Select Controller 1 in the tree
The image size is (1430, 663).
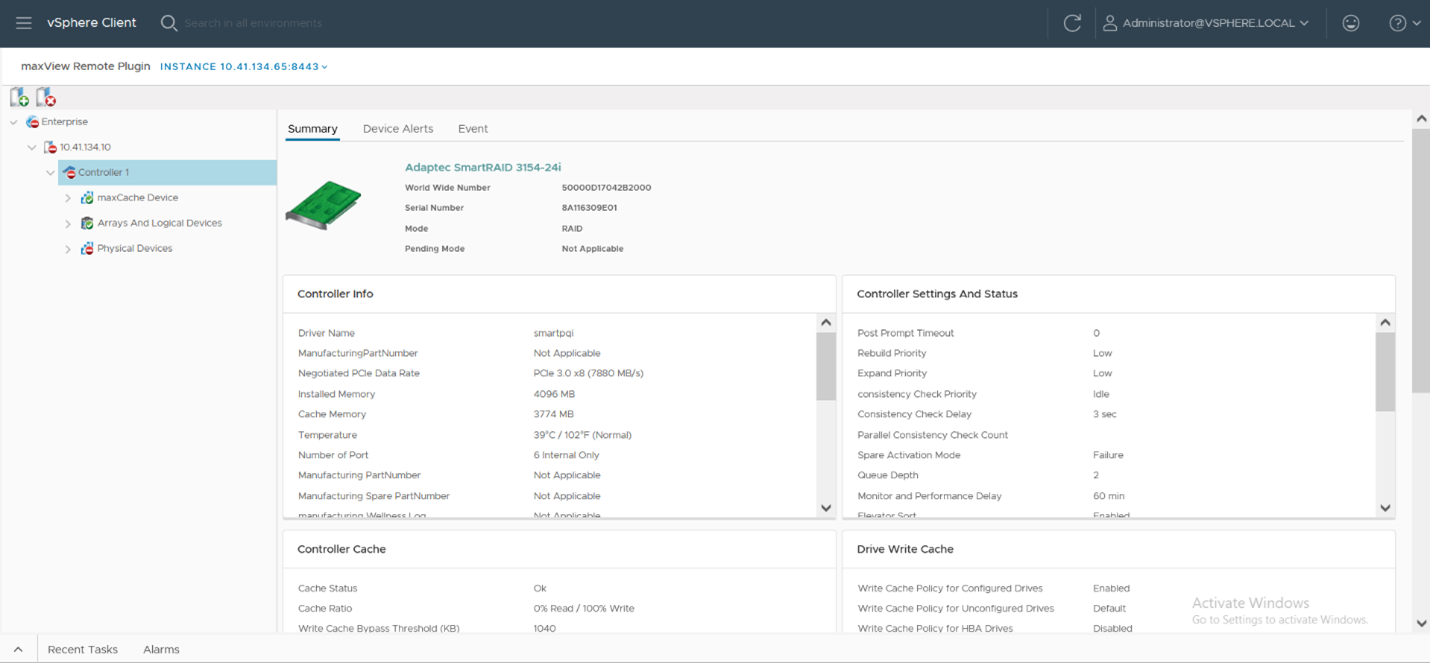point(104,172)
